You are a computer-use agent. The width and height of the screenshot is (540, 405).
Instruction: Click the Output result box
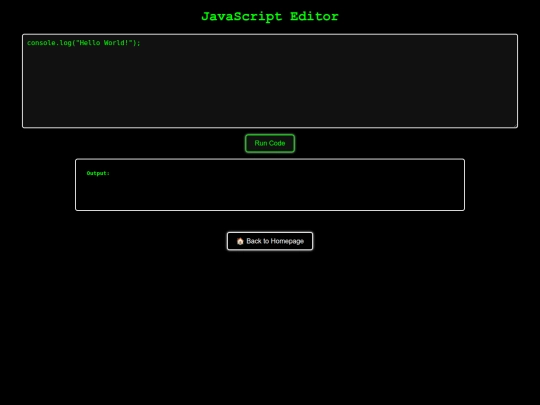[x=270, y=185]
